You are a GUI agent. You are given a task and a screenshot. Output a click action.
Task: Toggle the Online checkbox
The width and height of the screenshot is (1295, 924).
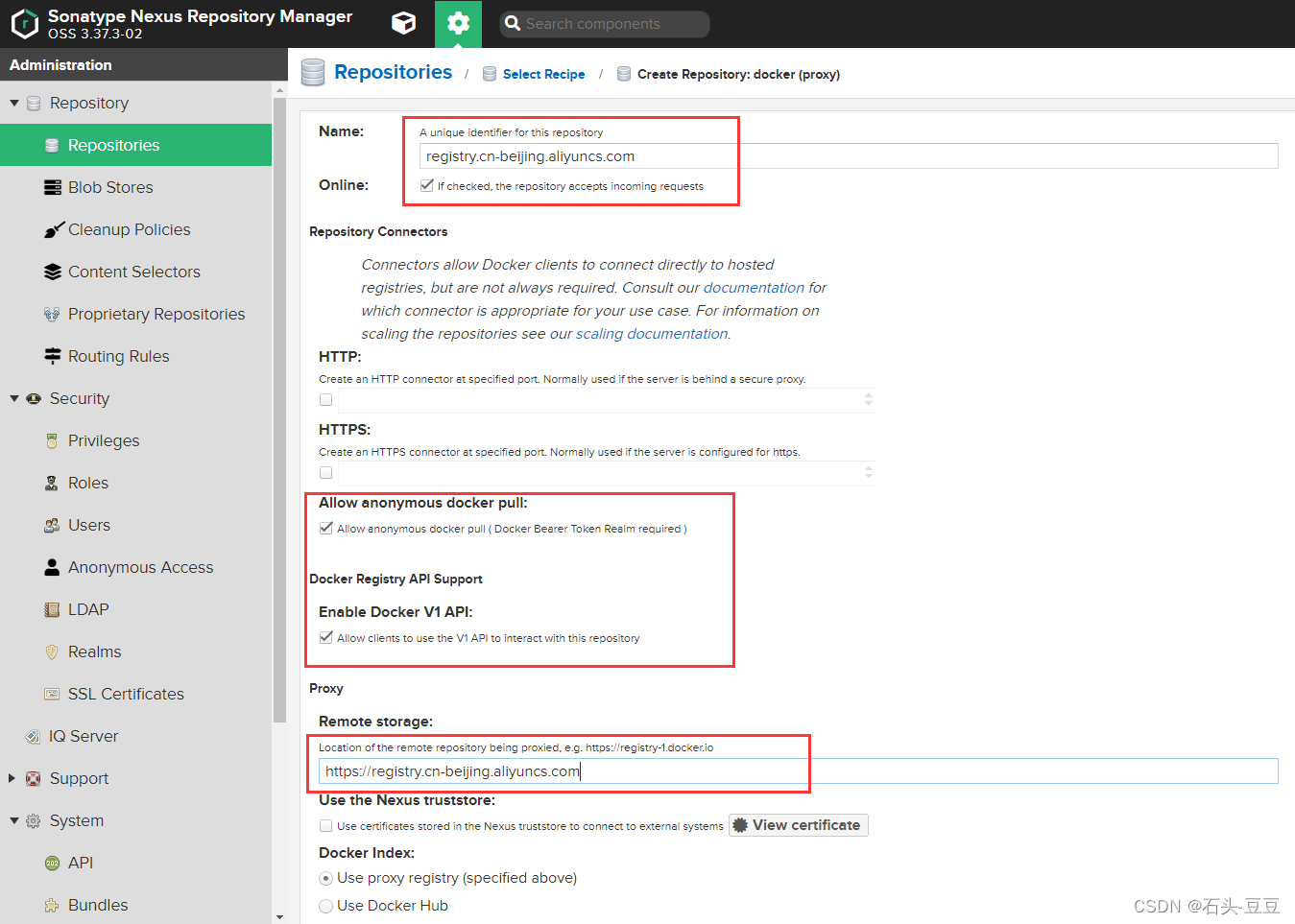click(426, 185)
